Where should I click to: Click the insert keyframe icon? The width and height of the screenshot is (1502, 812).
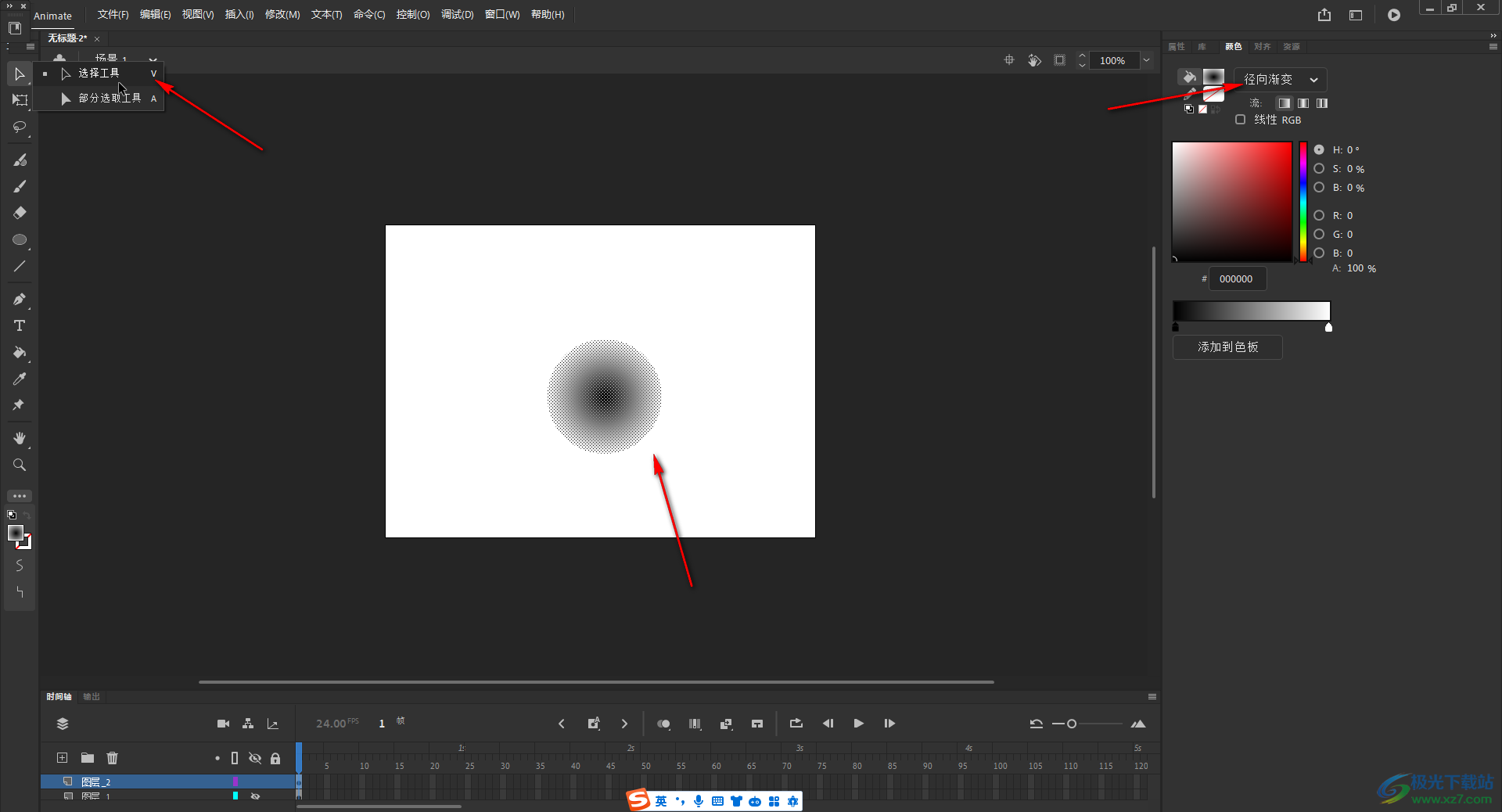click(x=594, y=724)
